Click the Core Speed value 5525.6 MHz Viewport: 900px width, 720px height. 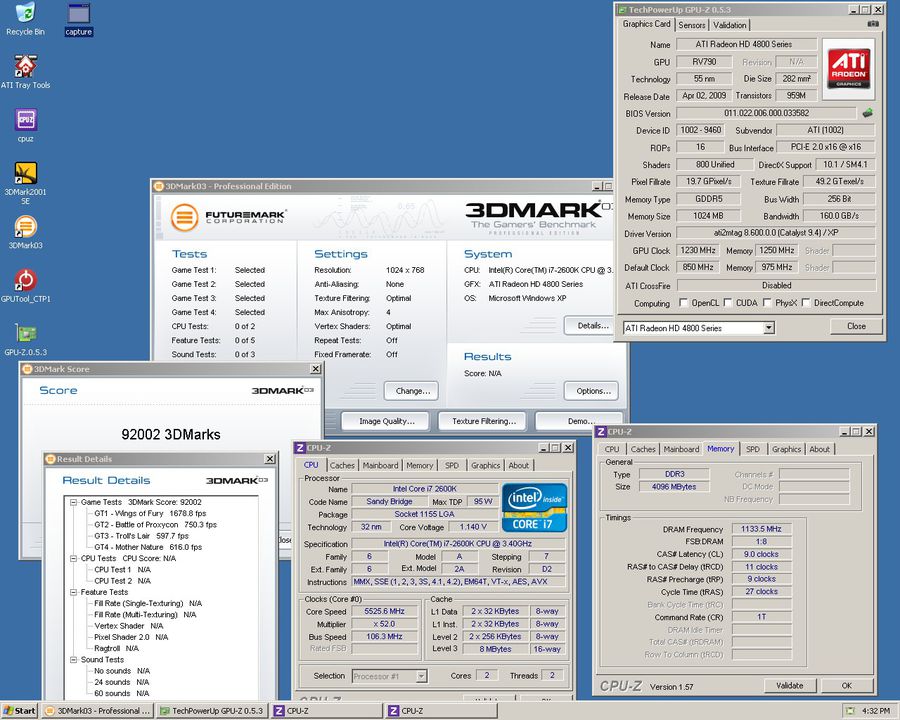[384, 611]
